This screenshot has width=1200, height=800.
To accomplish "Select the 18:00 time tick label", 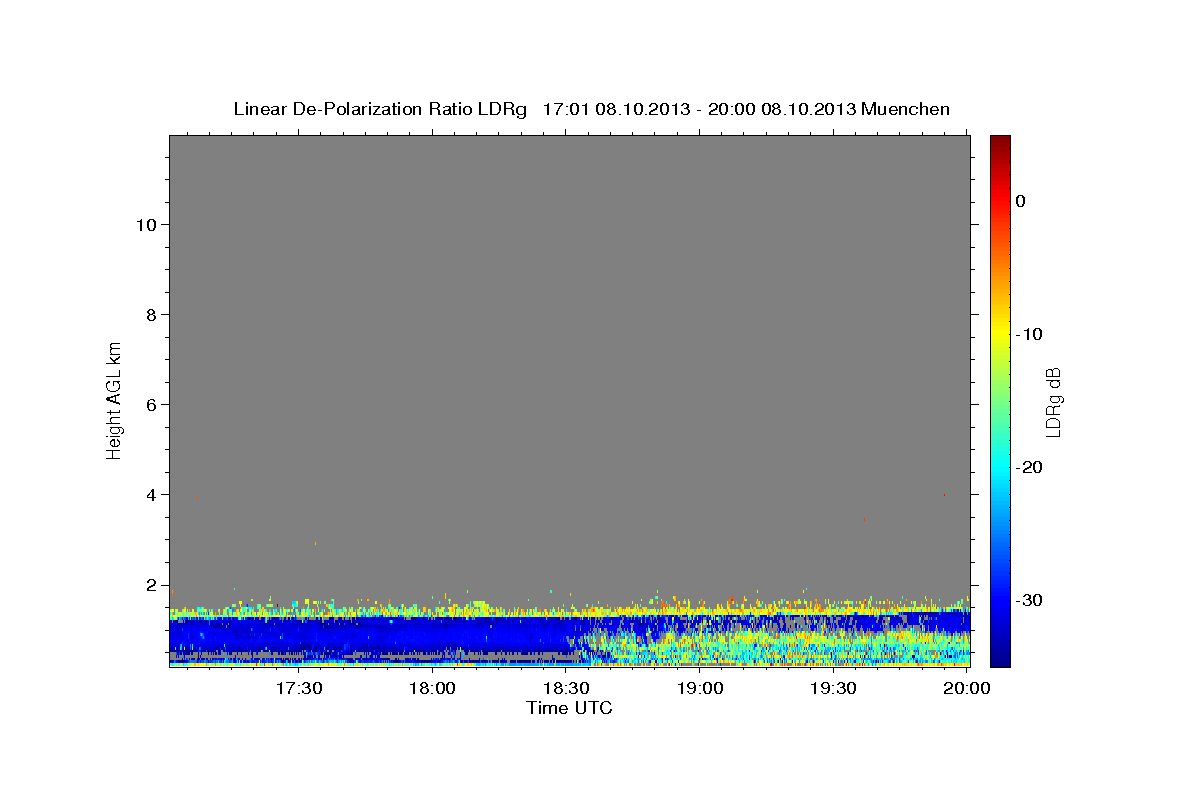I will 433,688.
